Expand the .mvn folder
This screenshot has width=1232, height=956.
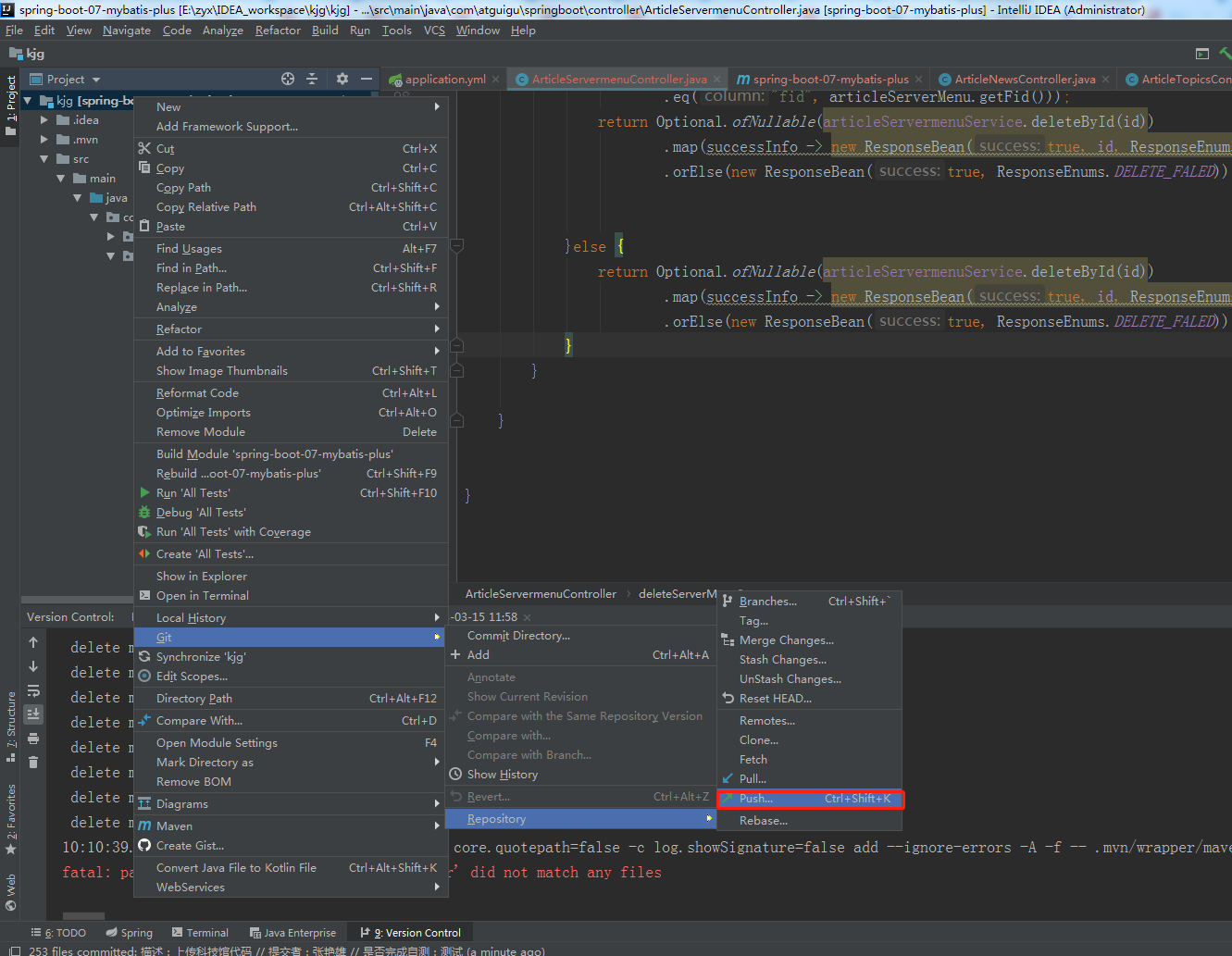click(x=44, y=140)
